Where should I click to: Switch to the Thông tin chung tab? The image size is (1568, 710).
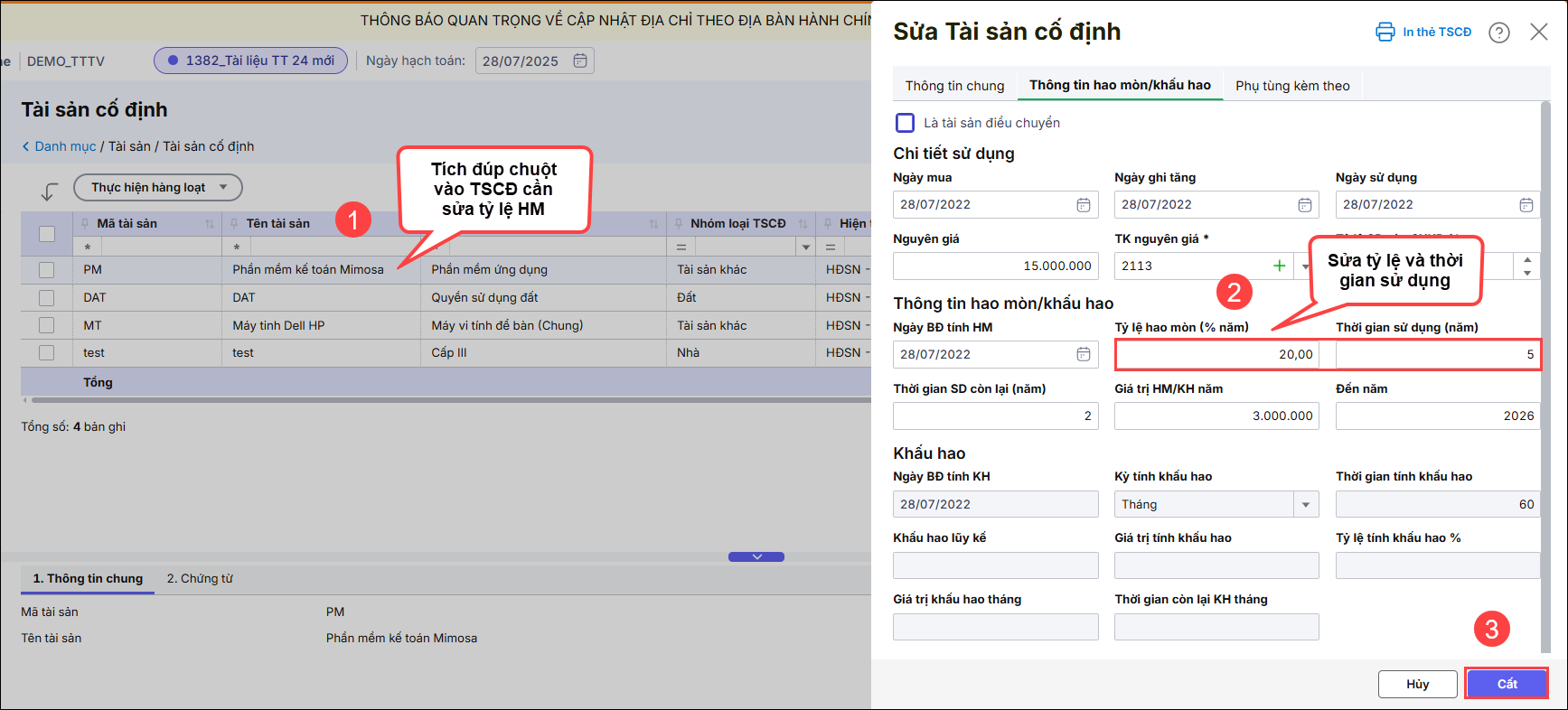954,86
